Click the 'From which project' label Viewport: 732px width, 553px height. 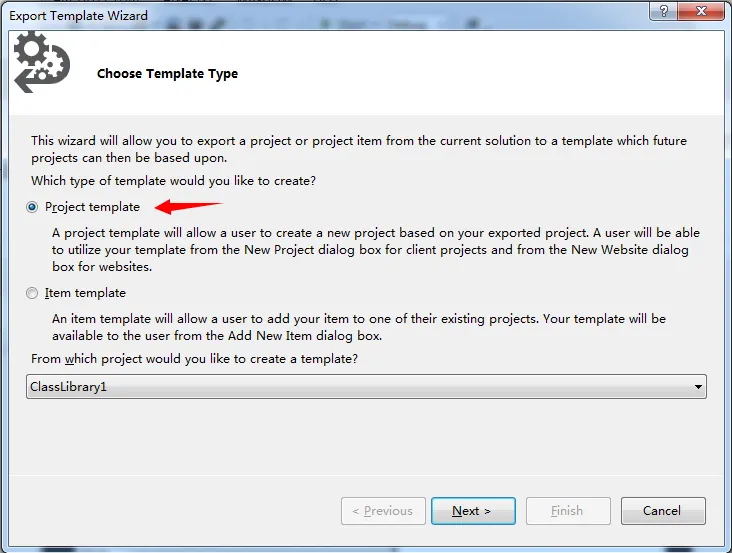195,359
